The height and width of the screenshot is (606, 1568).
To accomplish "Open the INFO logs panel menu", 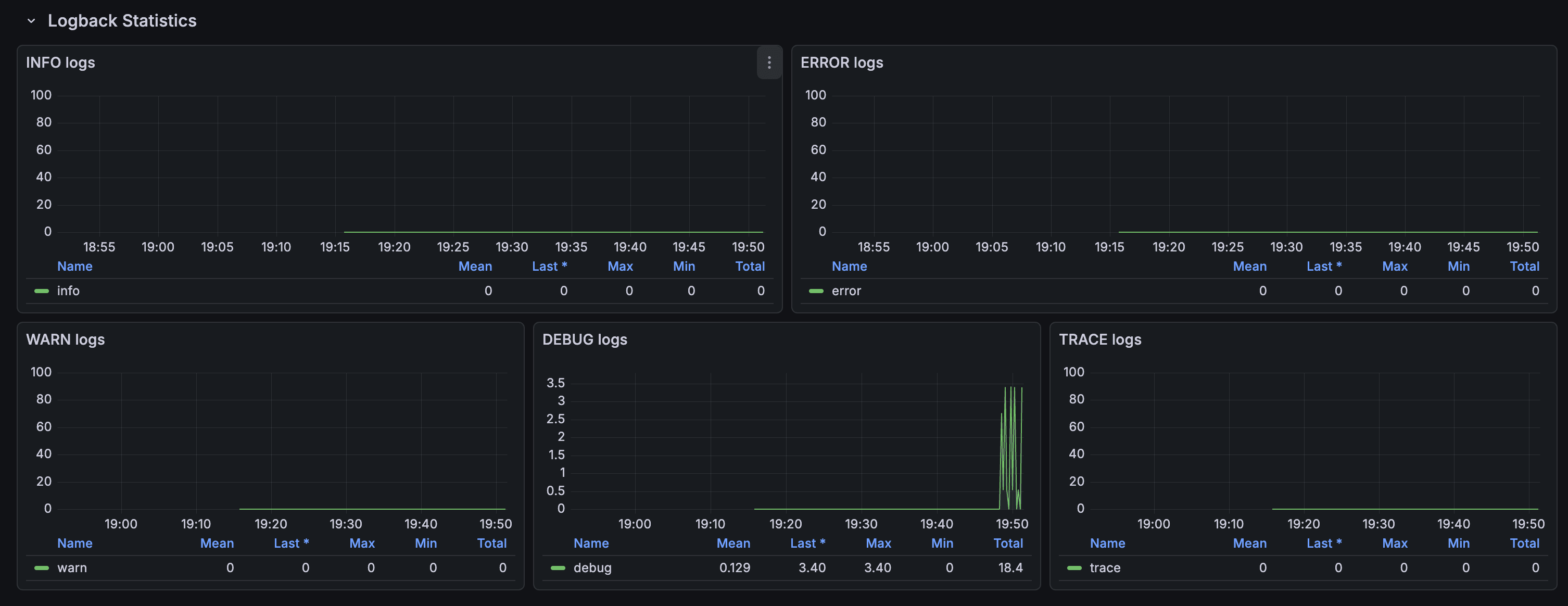I will 769,62.
